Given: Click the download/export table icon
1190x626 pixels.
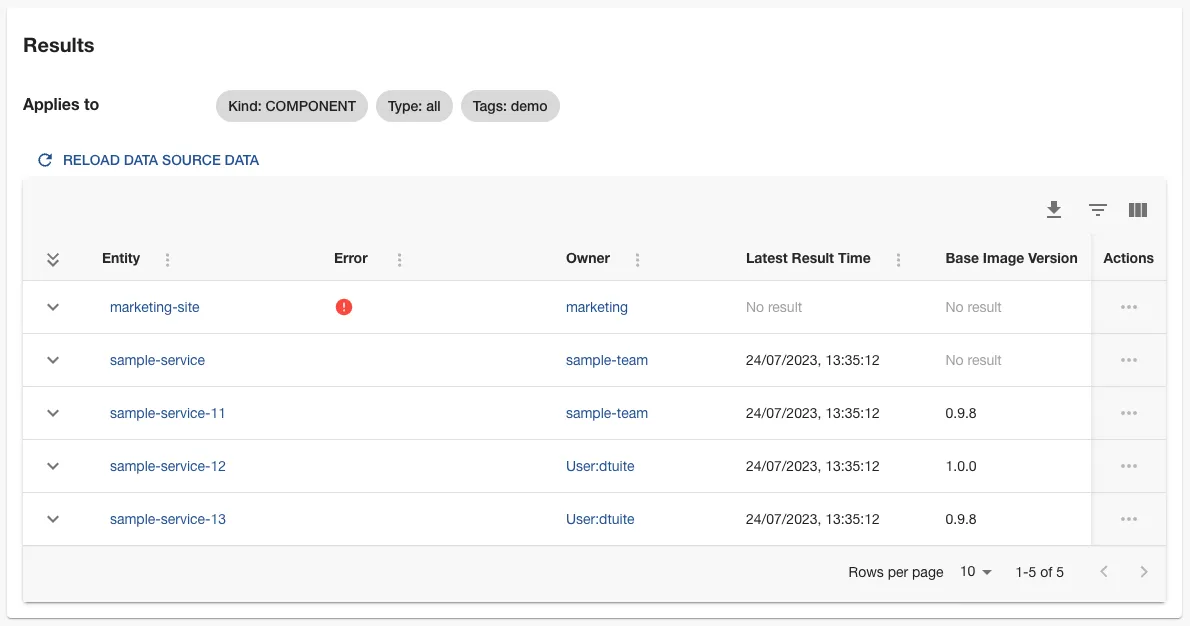Looking at the screenshot, I should coord(1053,210).
